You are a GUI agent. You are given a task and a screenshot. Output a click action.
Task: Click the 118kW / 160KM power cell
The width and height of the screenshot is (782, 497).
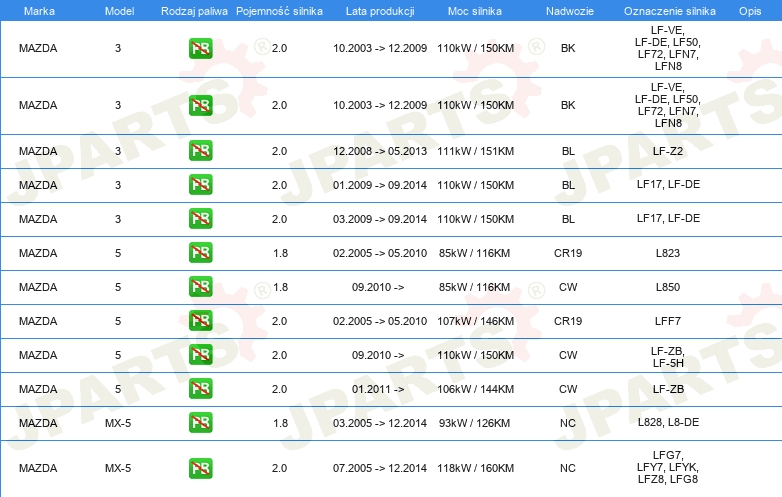475,468
